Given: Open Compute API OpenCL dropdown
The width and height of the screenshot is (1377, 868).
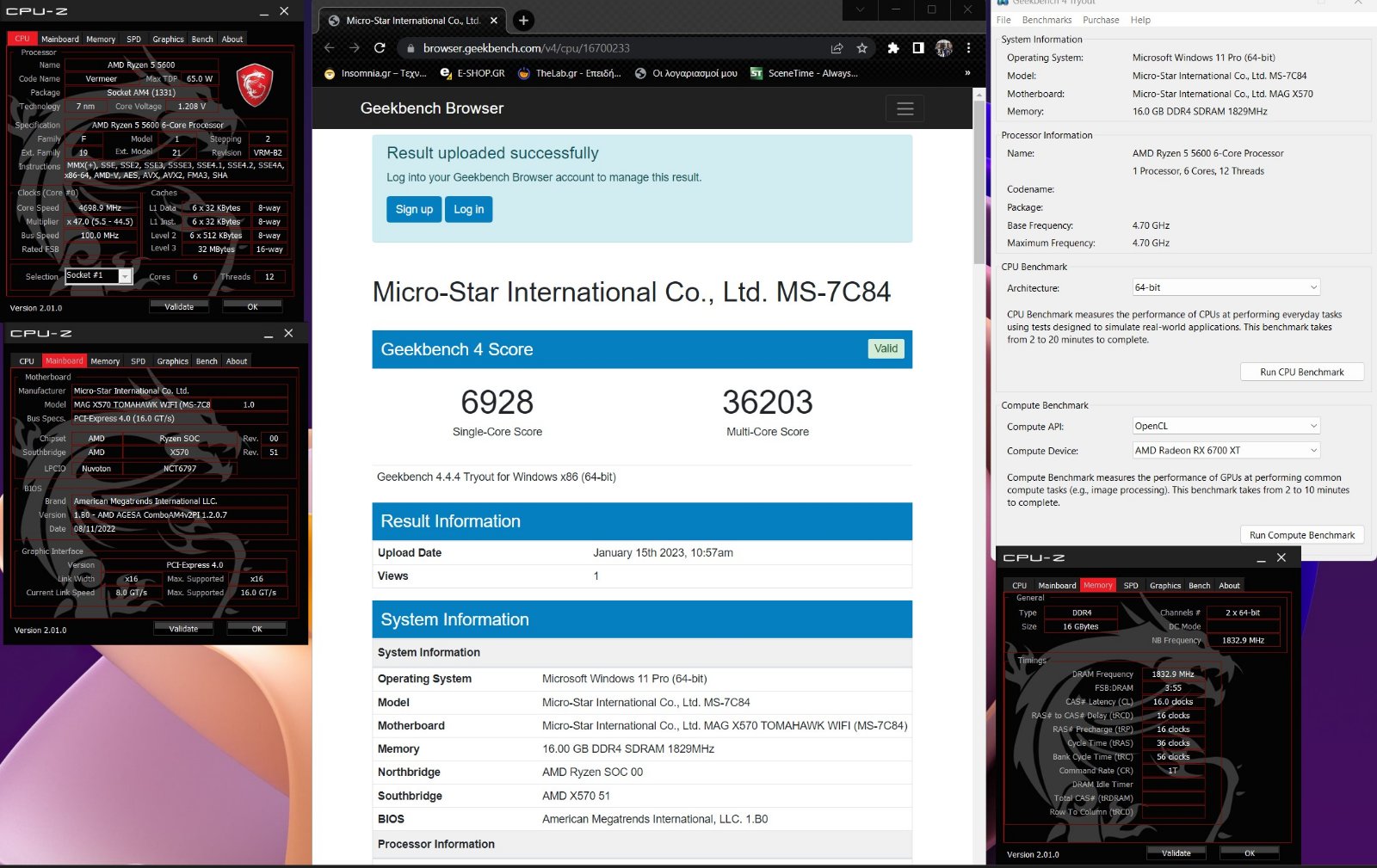Looking at the screenshot, I should pos(1226,426).
